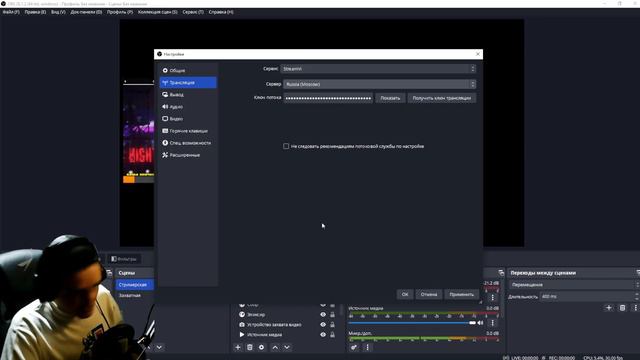Open the scene transitions three-dot menu
The image size is (640, 360).
636,308
